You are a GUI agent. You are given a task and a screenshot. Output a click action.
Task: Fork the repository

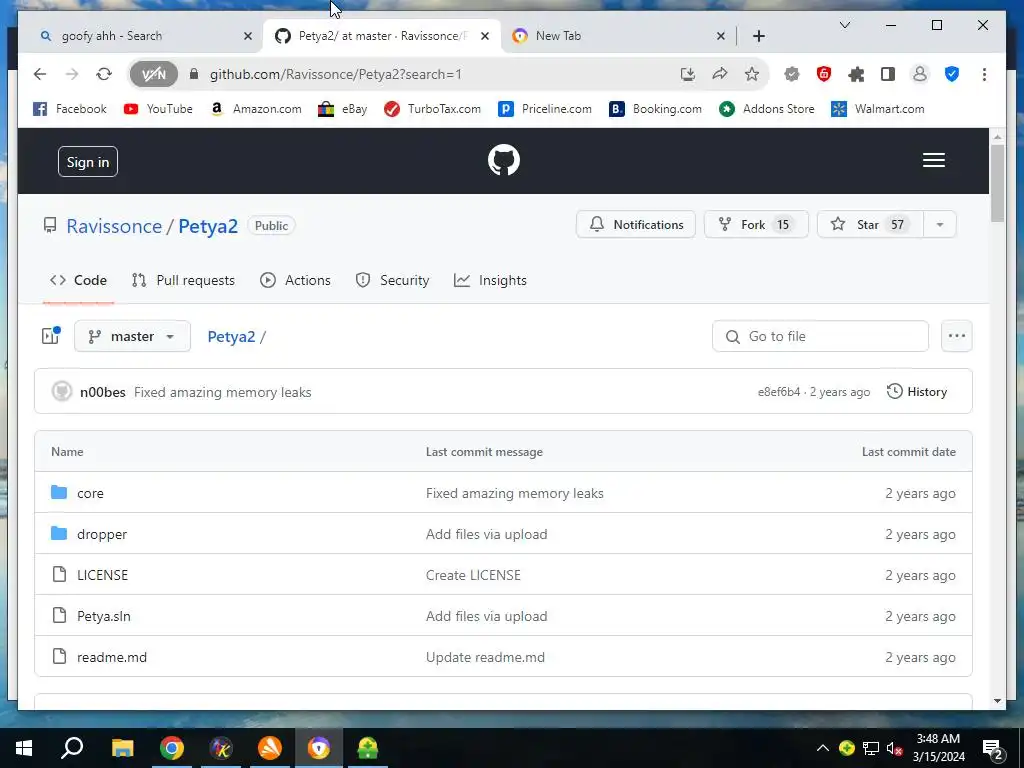756,224
